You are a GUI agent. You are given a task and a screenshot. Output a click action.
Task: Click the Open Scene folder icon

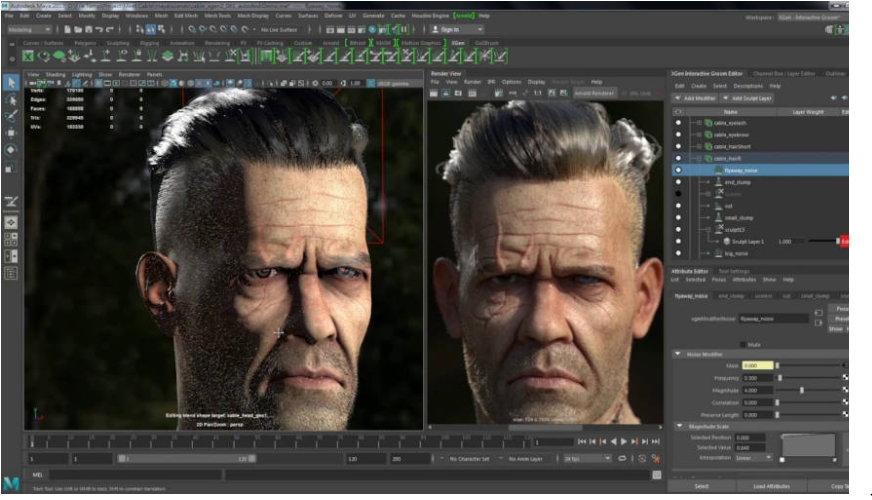[78, 29]
